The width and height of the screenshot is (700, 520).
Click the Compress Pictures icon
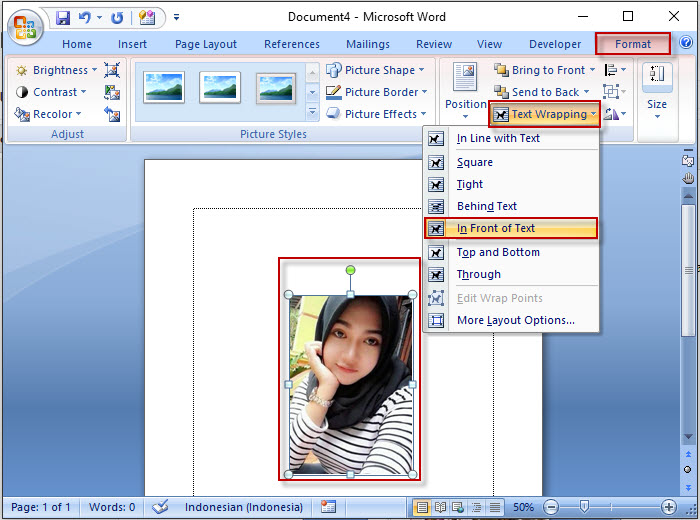click(x=112, y=70)
